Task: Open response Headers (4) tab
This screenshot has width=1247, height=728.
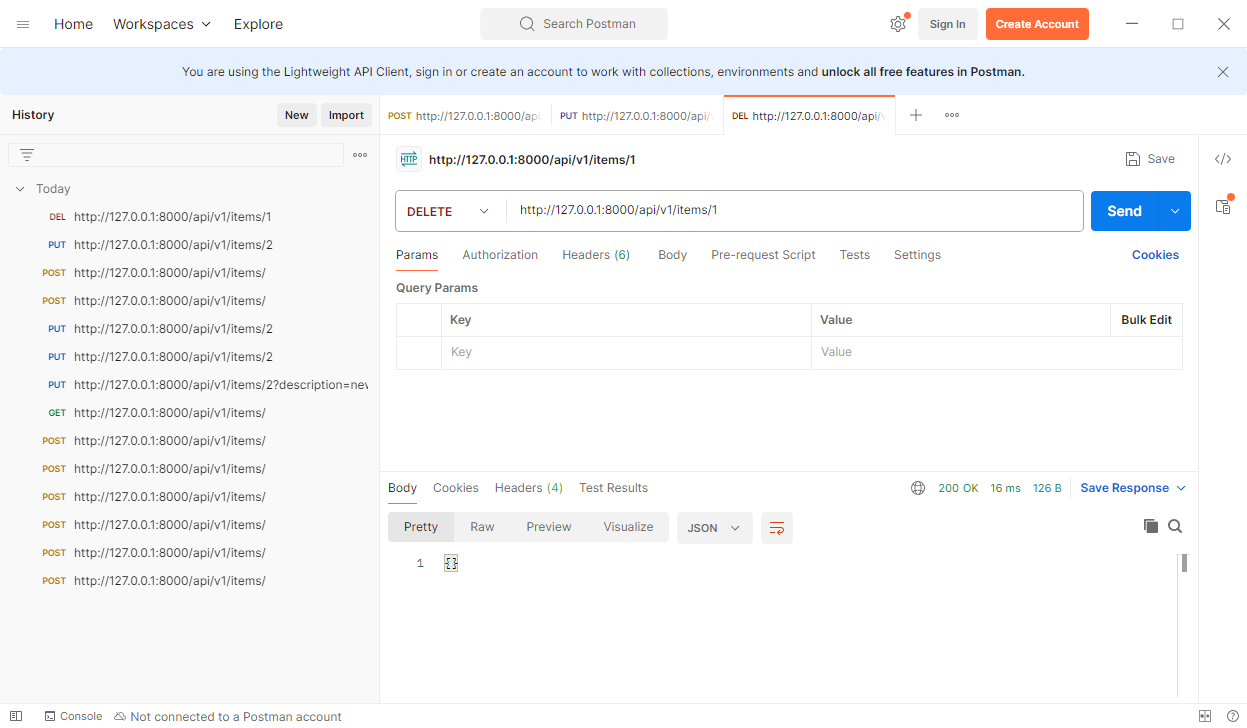Action: click(529, 488)
